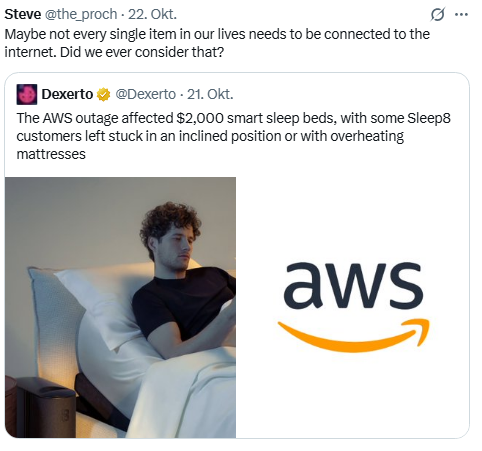
Task: Click the Grok slashed-circle icon
Action: [x=437, y=14]
